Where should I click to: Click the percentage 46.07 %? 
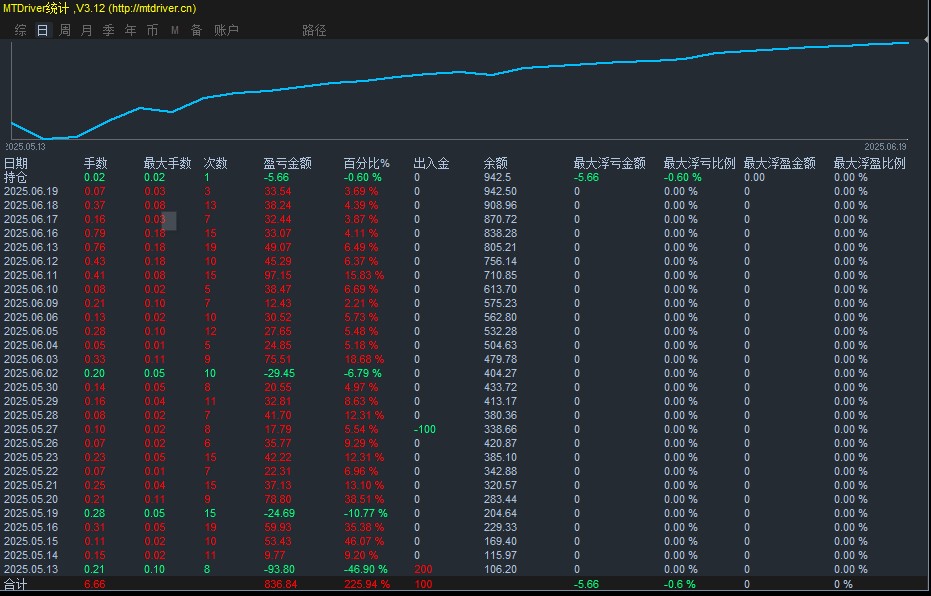point(364,541)
